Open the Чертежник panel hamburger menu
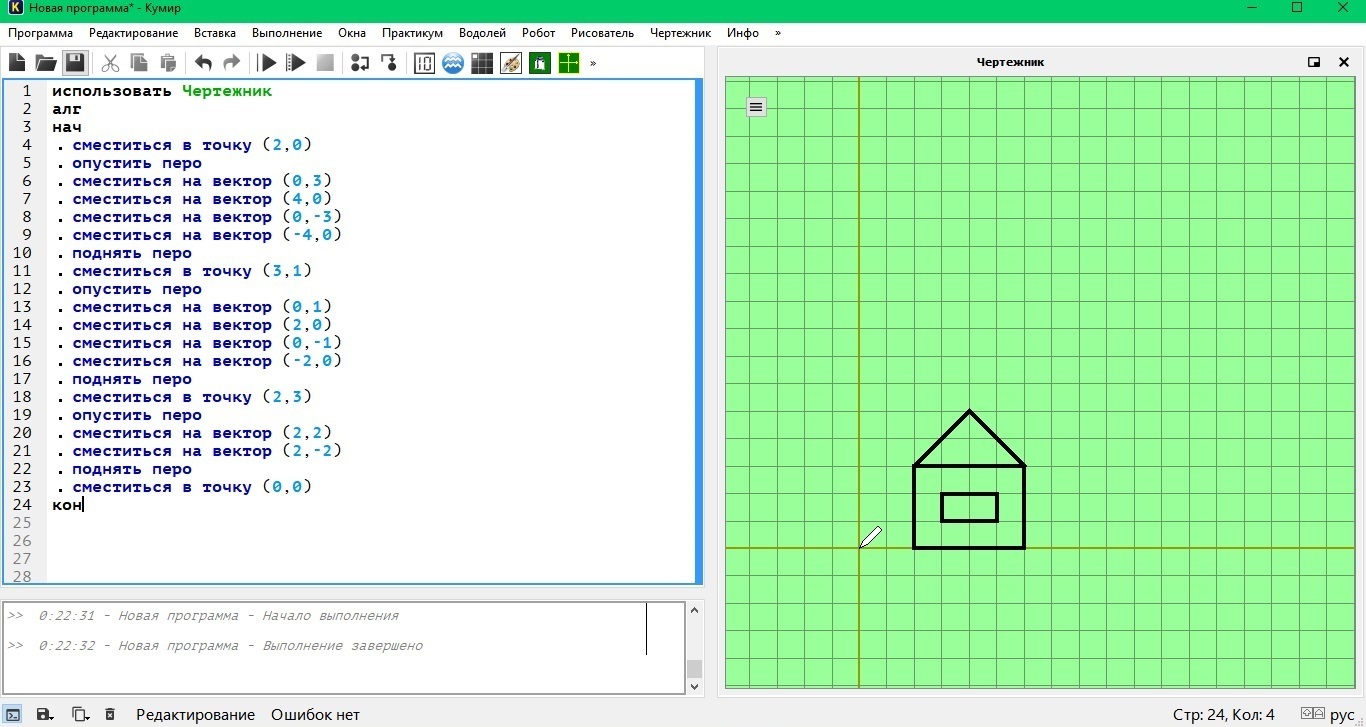 pos(756,107)
